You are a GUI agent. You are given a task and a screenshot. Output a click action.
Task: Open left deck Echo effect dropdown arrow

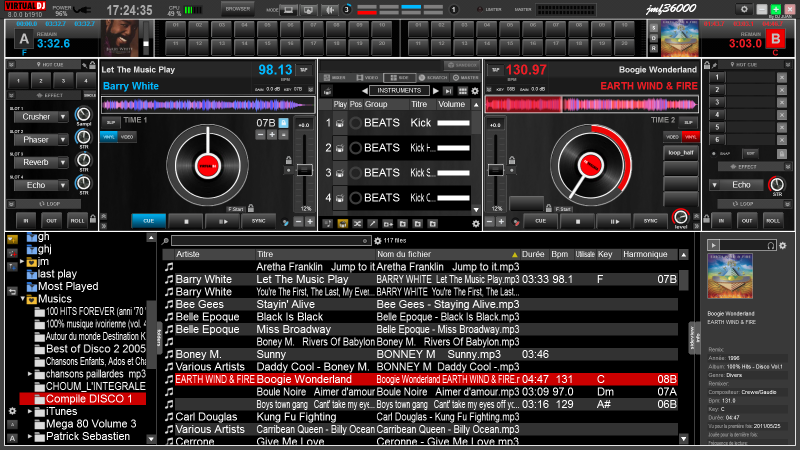pyautogui.click(x=63, y=185)
